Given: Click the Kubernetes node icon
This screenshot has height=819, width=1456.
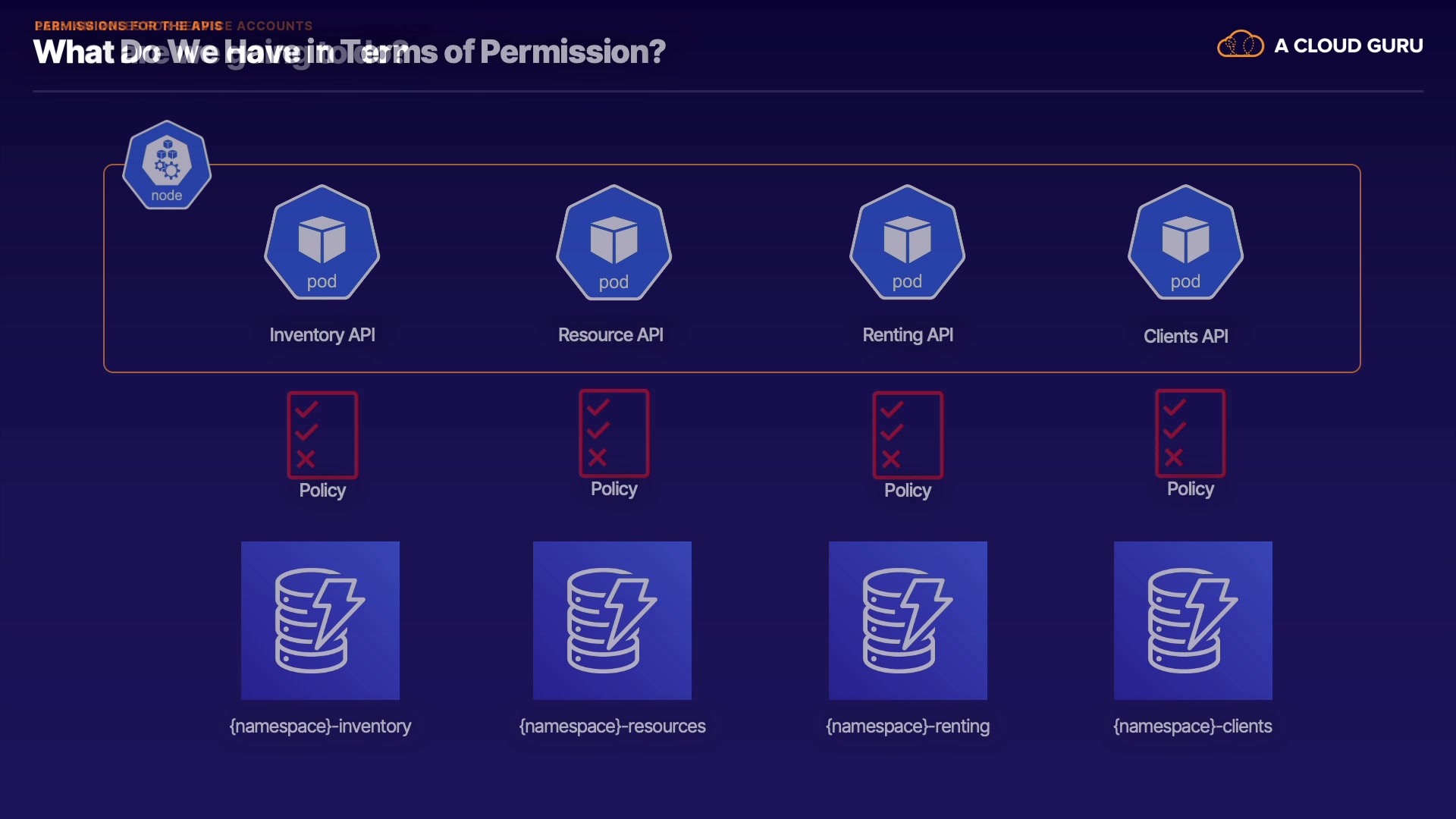Looking at the screenshot, I should click(x=167, y=165).
